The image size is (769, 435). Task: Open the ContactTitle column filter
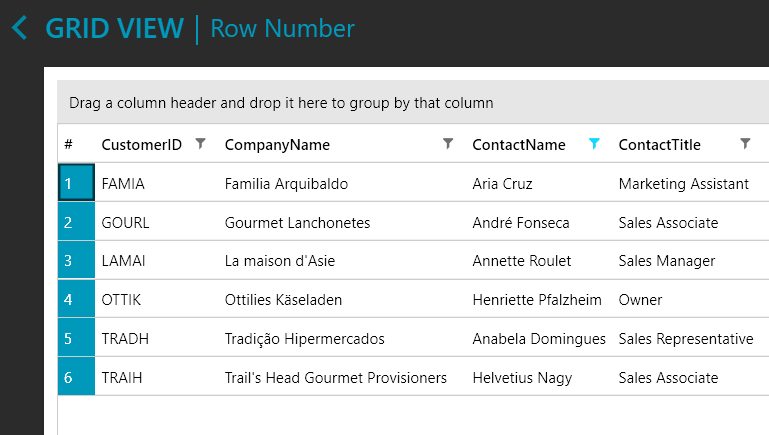tap(745, 144)
